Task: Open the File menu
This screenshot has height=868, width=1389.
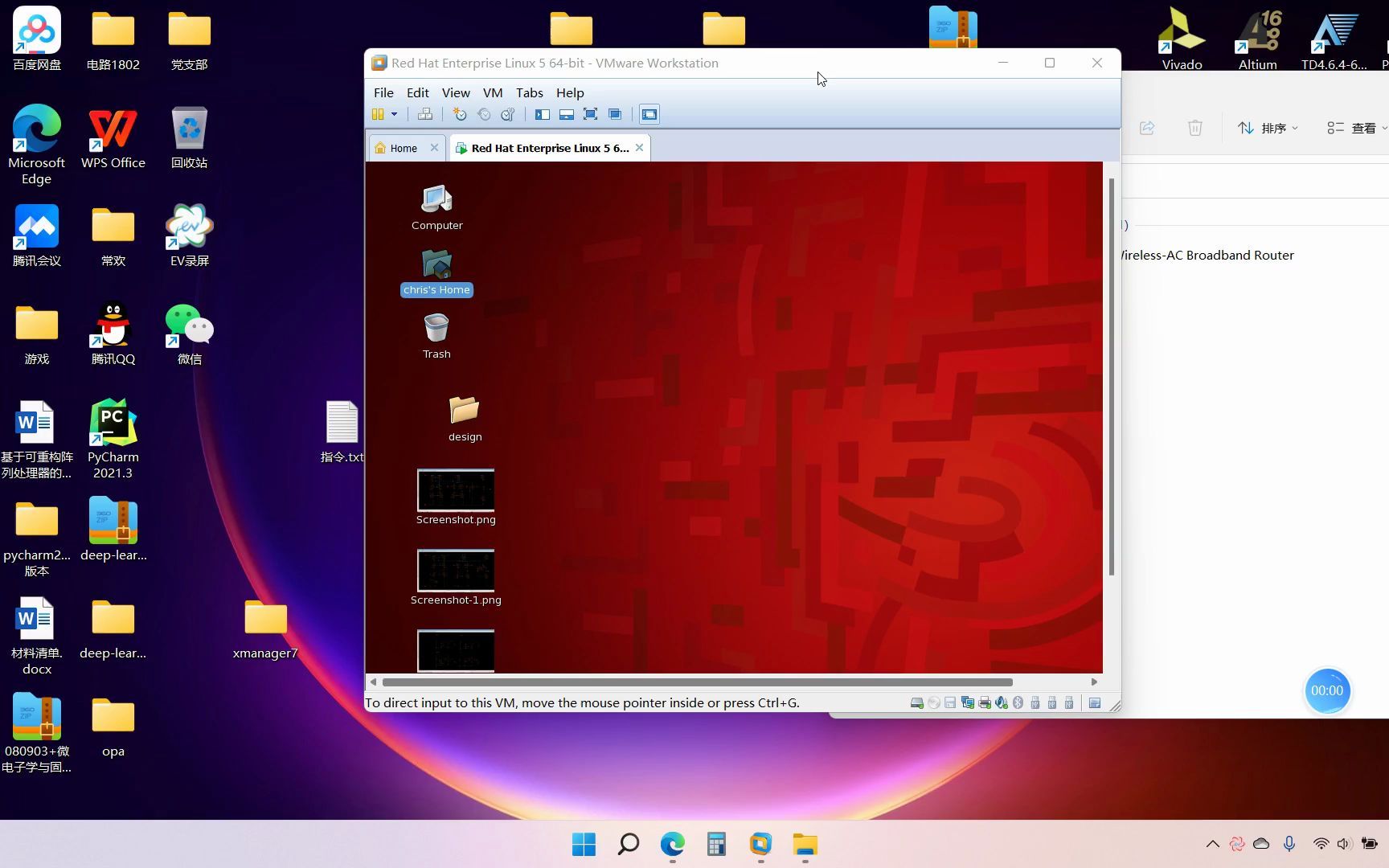Action: pyautogui.click(x=383, y=93)
